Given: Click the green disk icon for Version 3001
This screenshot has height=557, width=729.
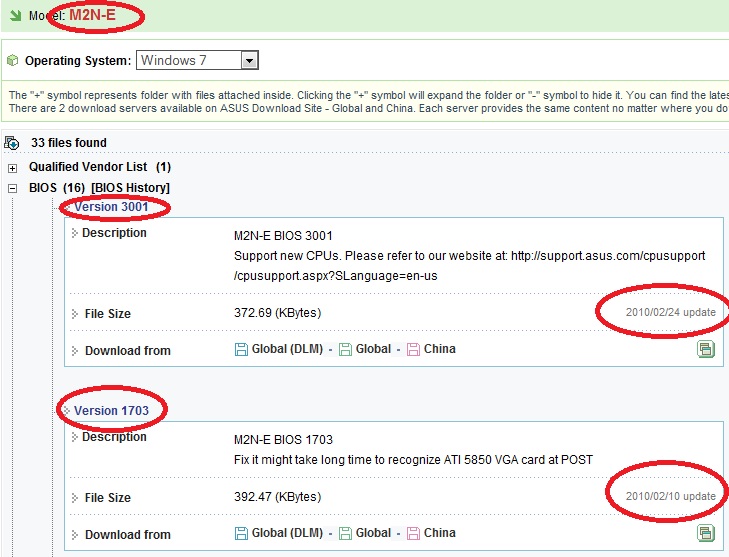Looking at the screenshot, I should [345, 349].
